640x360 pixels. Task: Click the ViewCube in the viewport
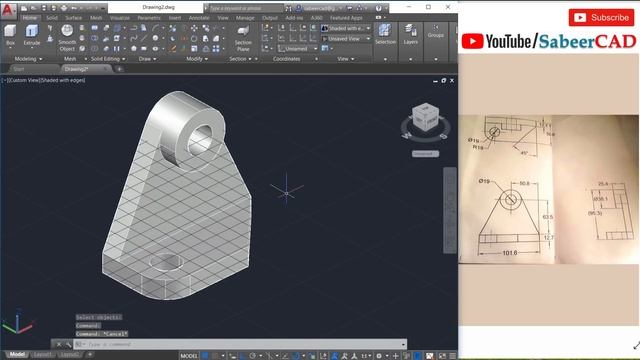pos(426,118)
